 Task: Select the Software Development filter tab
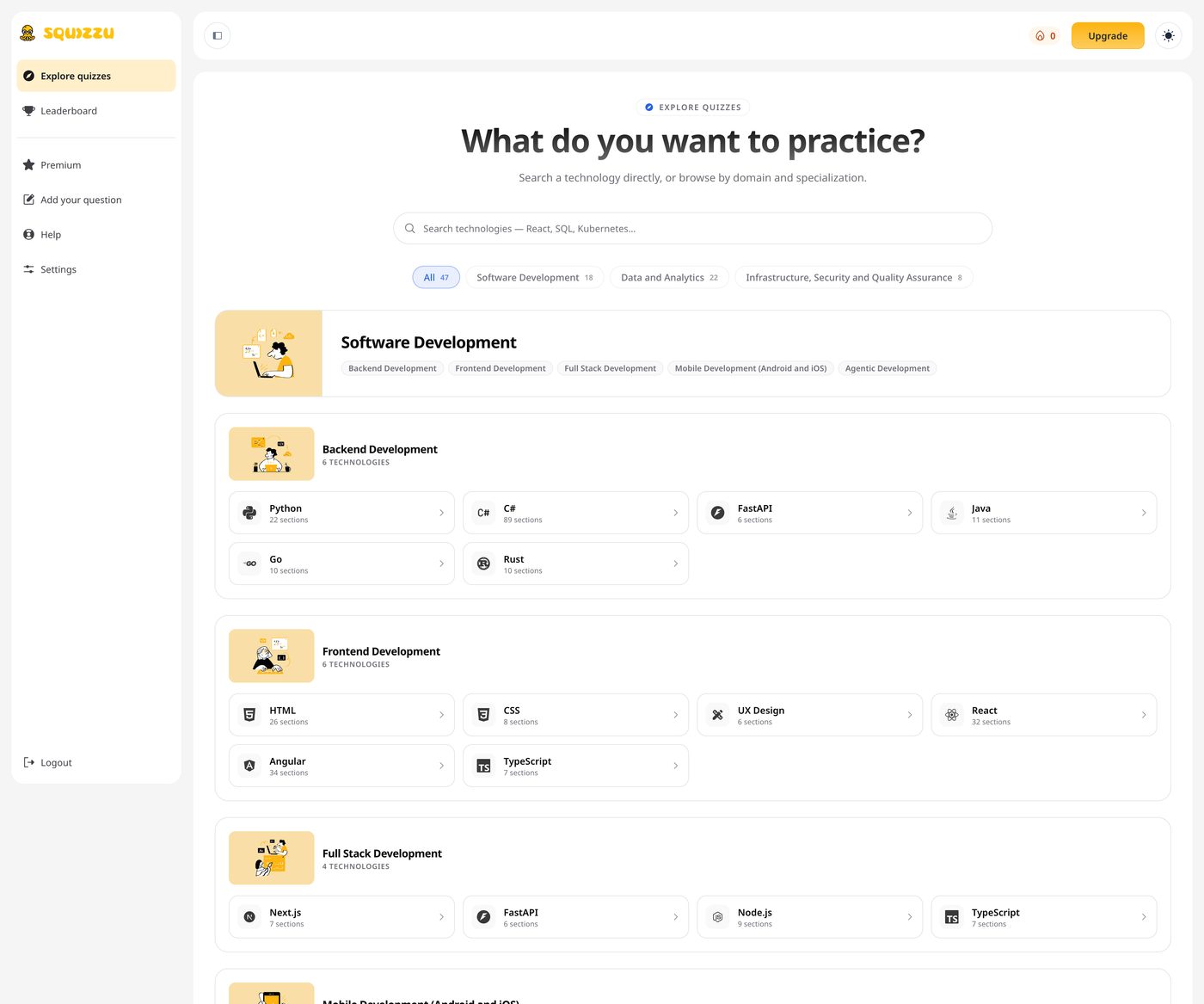[x=535, y=277]
